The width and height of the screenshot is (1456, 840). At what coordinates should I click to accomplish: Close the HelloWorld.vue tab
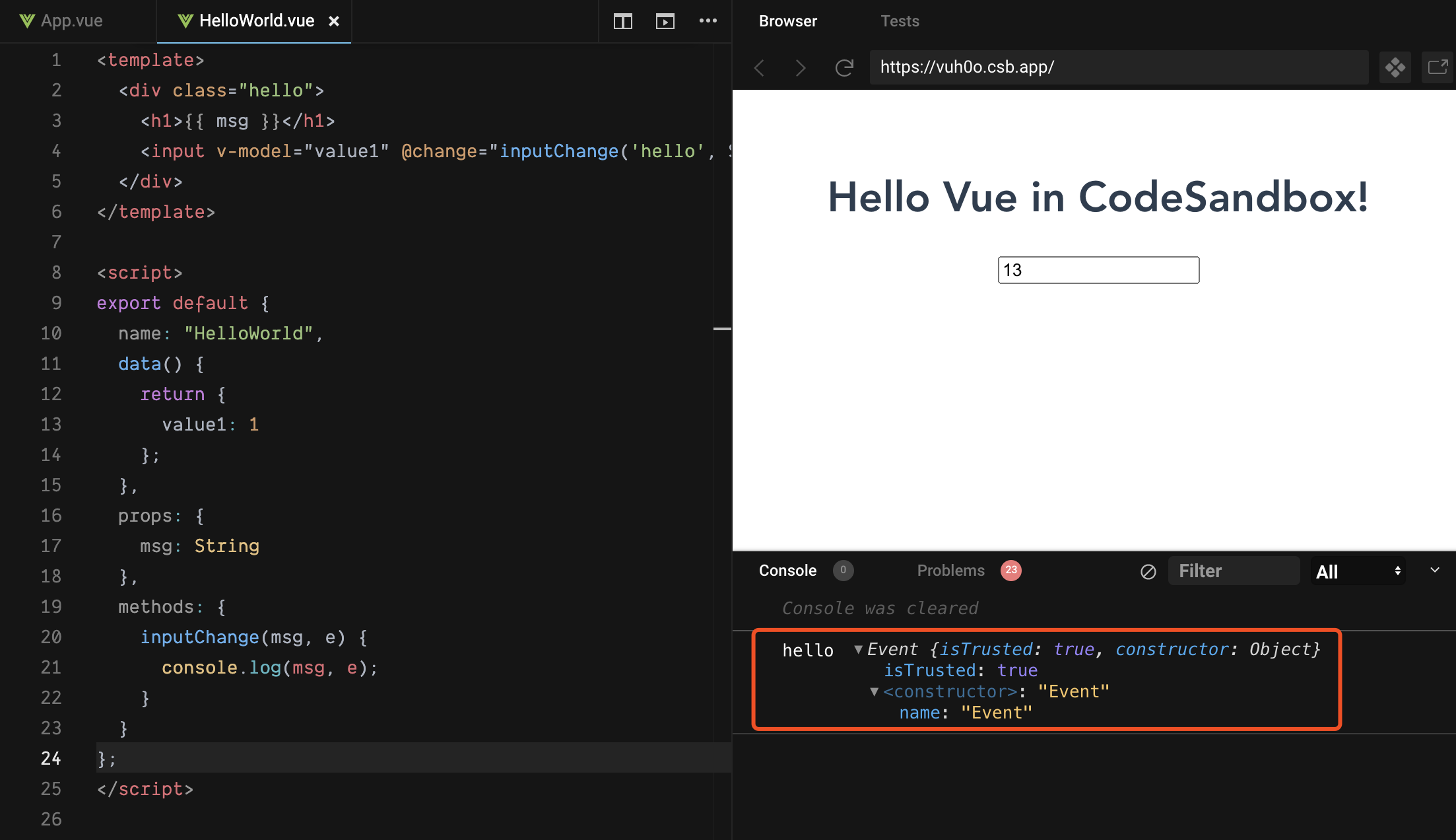[x=334, y=21]
